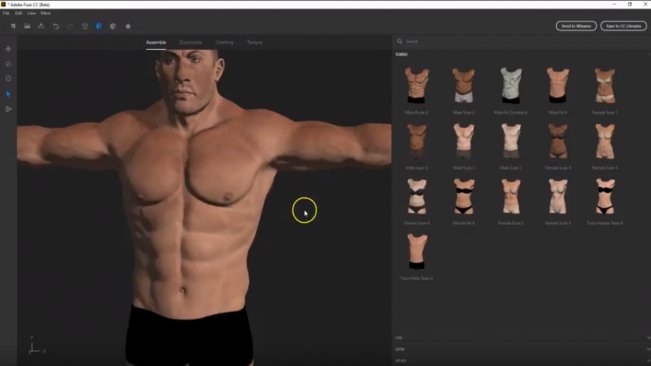Click the triangle icon at sidebar bottom
Image resolution: width=651 pixels, height=366 pixels.
tap(8, 109)
